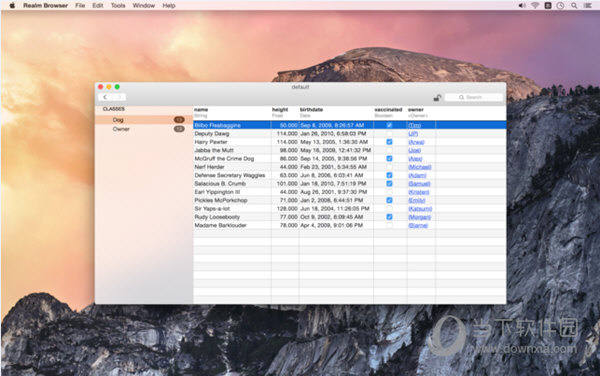Click the volume icon in menu bar

click(522, 5)
